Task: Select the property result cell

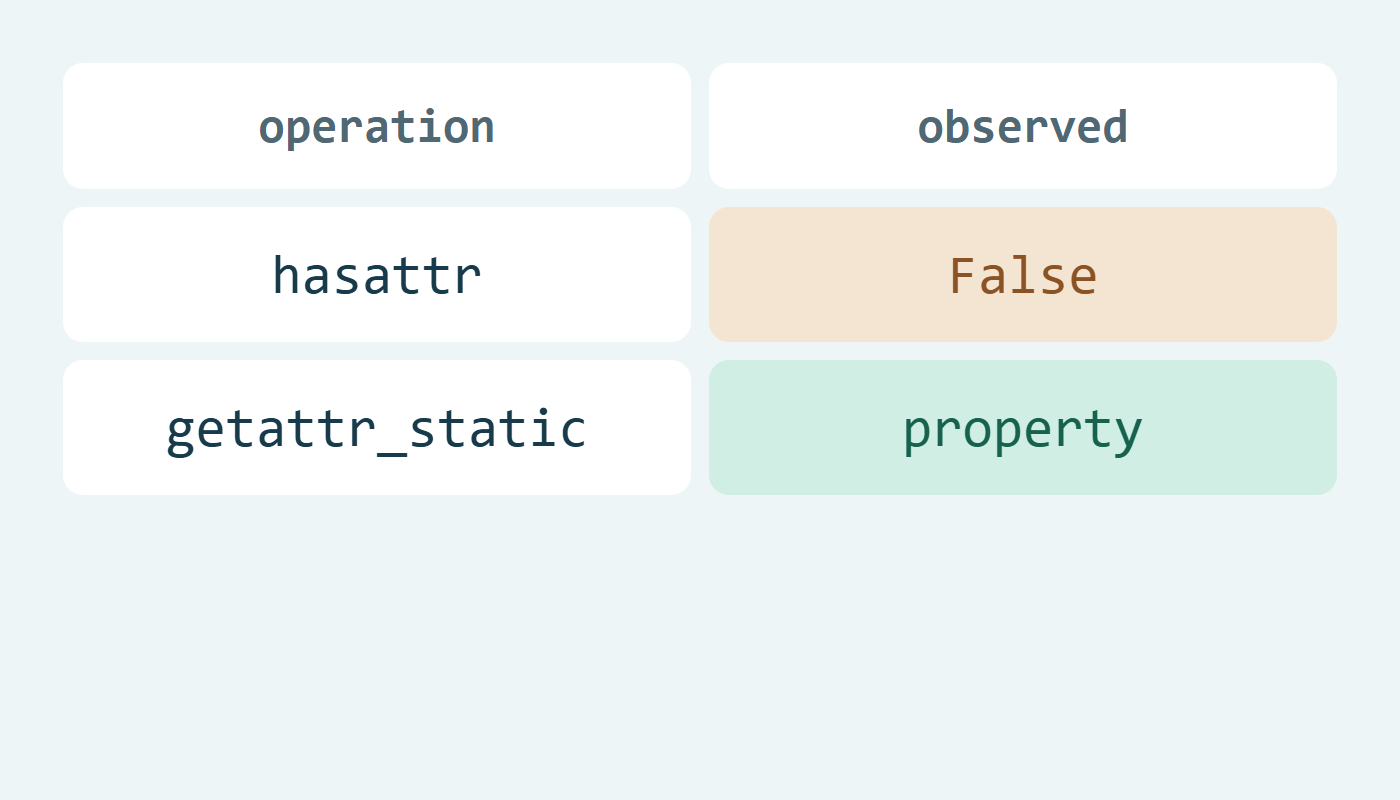Action: (1023, 428)
